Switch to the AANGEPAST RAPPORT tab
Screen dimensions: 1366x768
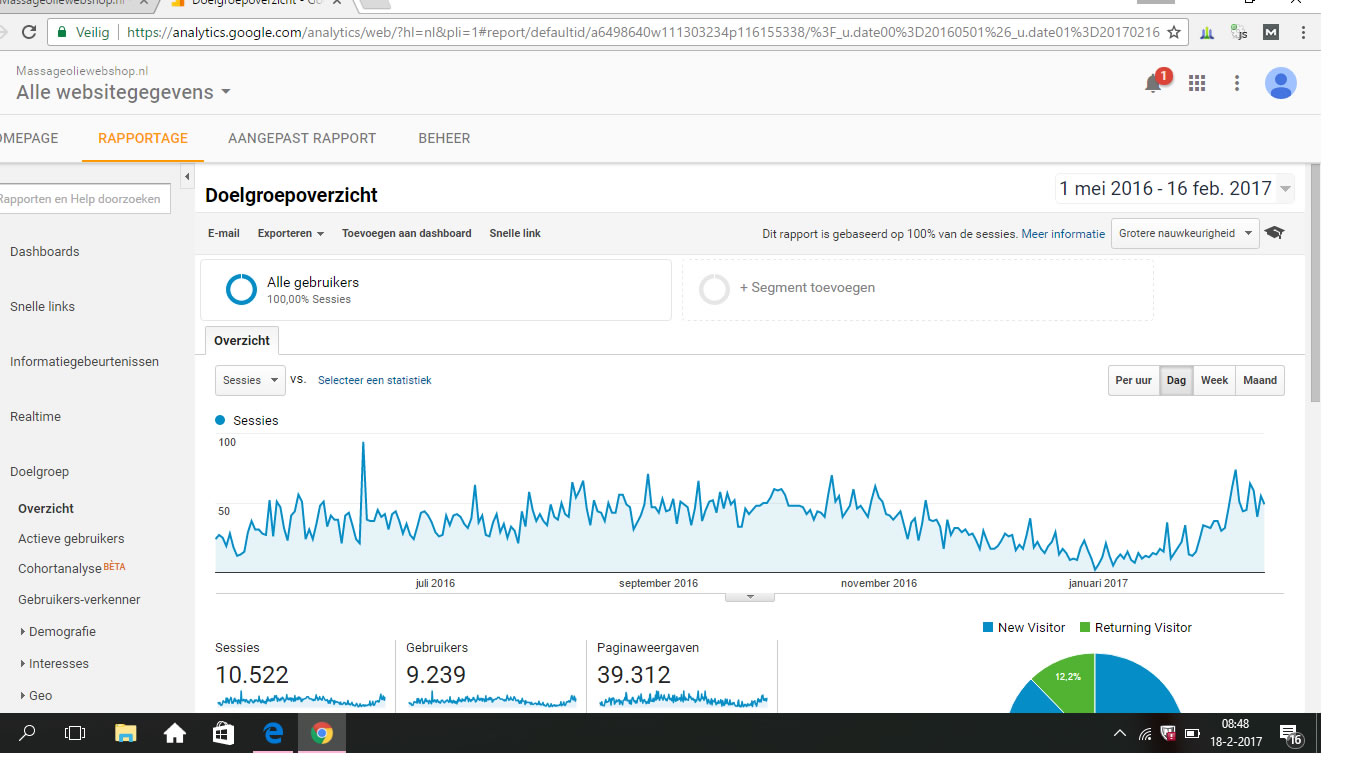point(302,138)
